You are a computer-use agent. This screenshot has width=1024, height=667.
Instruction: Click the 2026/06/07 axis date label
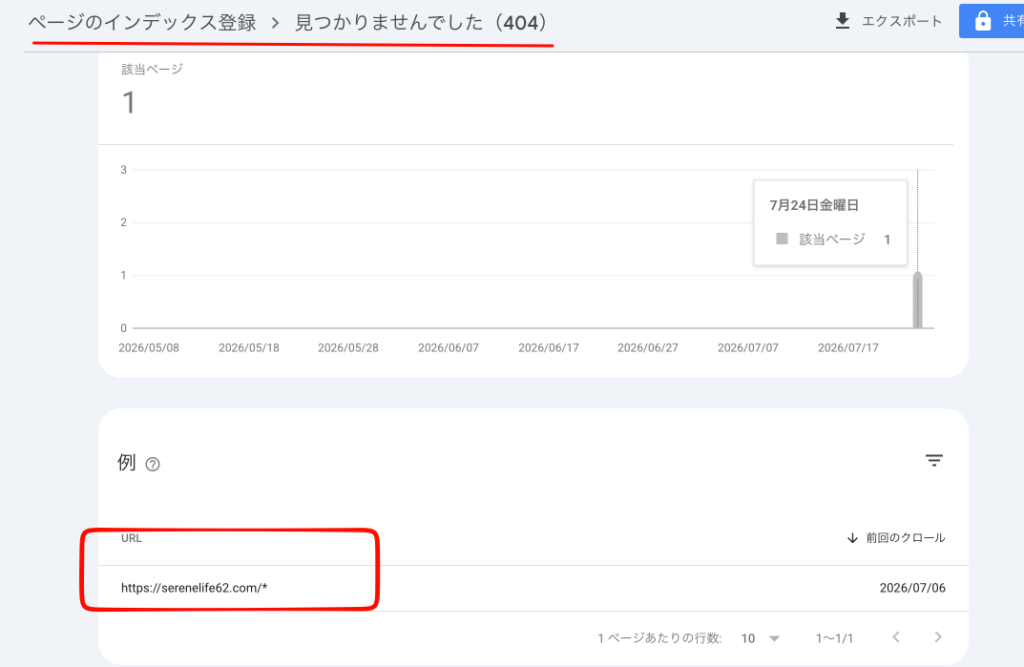tap(448, 348)
